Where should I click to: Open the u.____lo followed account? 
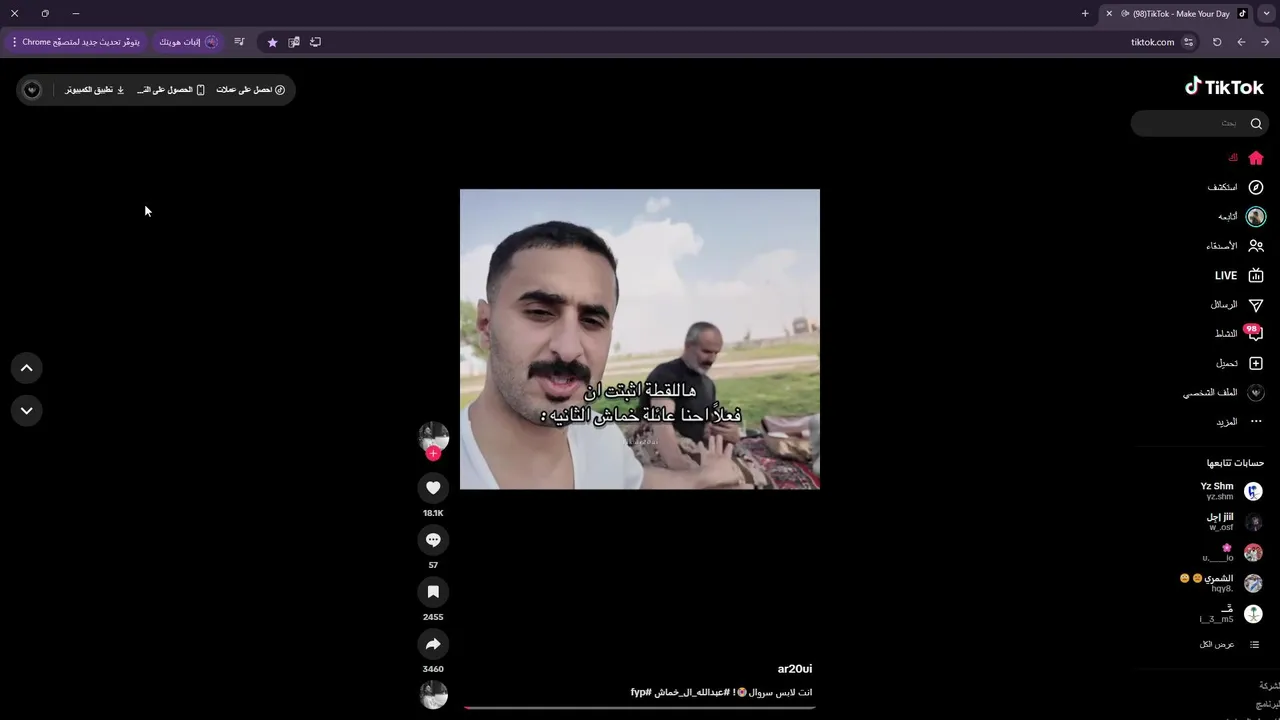coord(1232,553)
